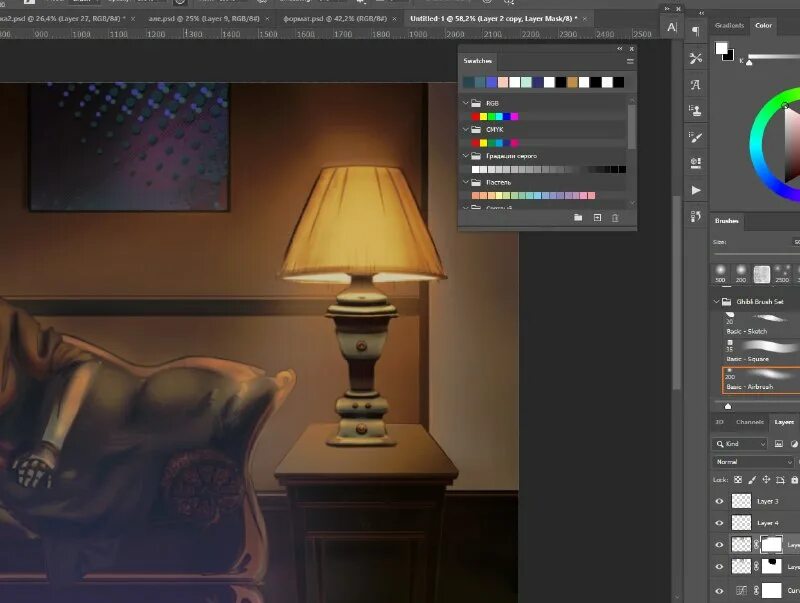Close the формат.psd document tab

point(394,19)
